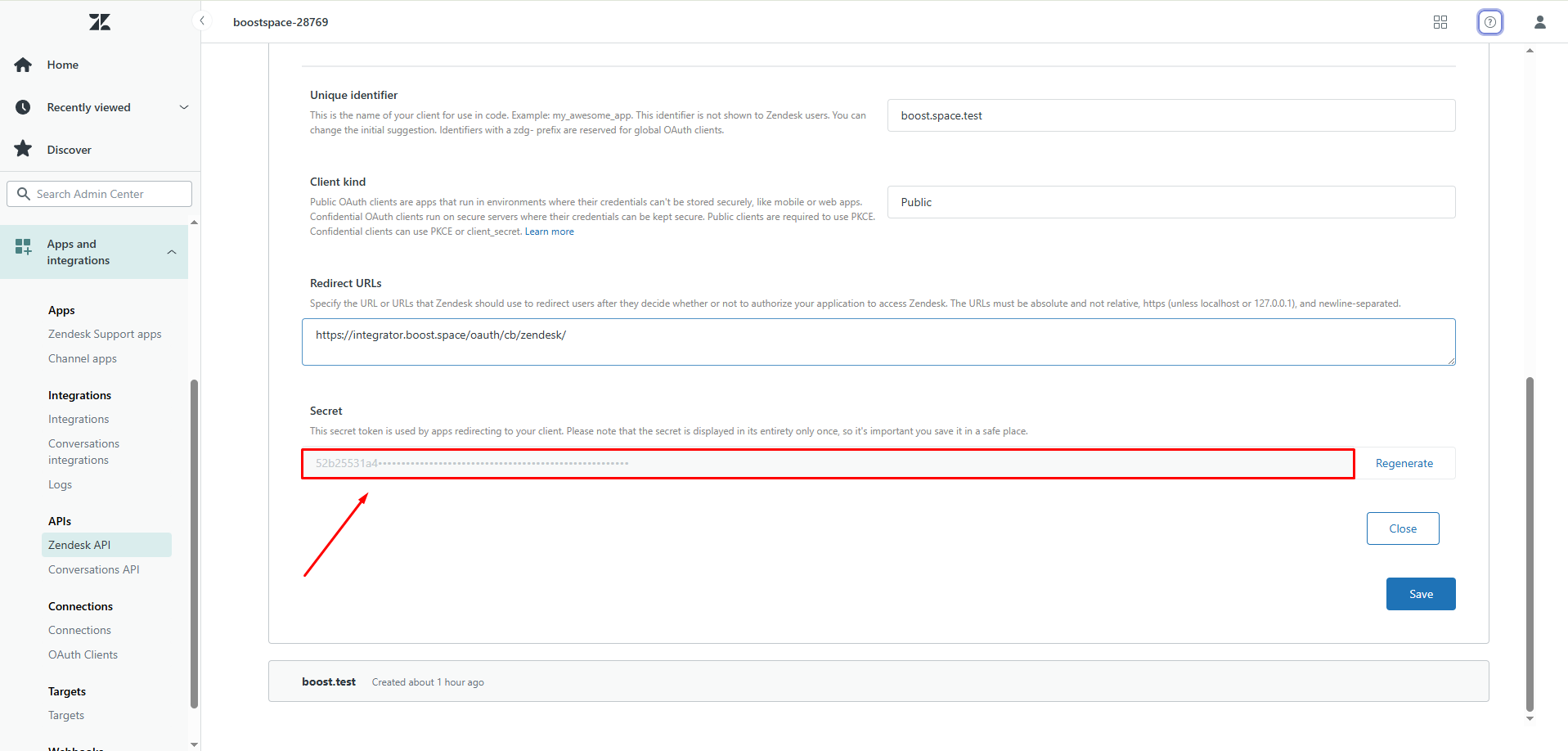Click the Redirect URLs text area

pyautogui.click(x=878, y=342)
